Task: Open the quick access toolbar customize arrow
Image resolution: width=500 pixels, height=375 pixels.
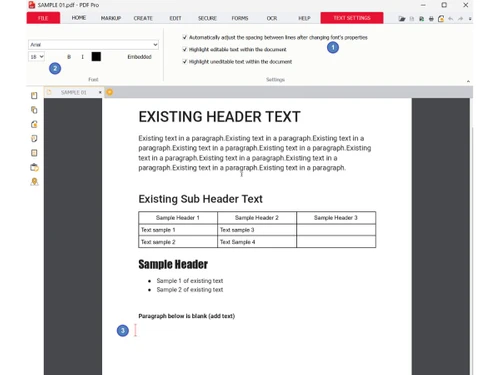Action: 470,19
